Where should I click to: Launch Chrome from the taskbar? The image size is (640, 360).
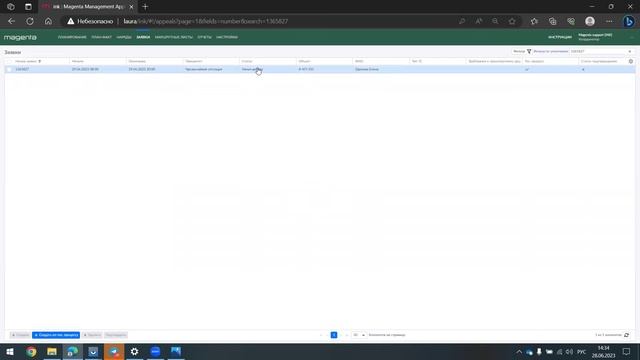31,351
